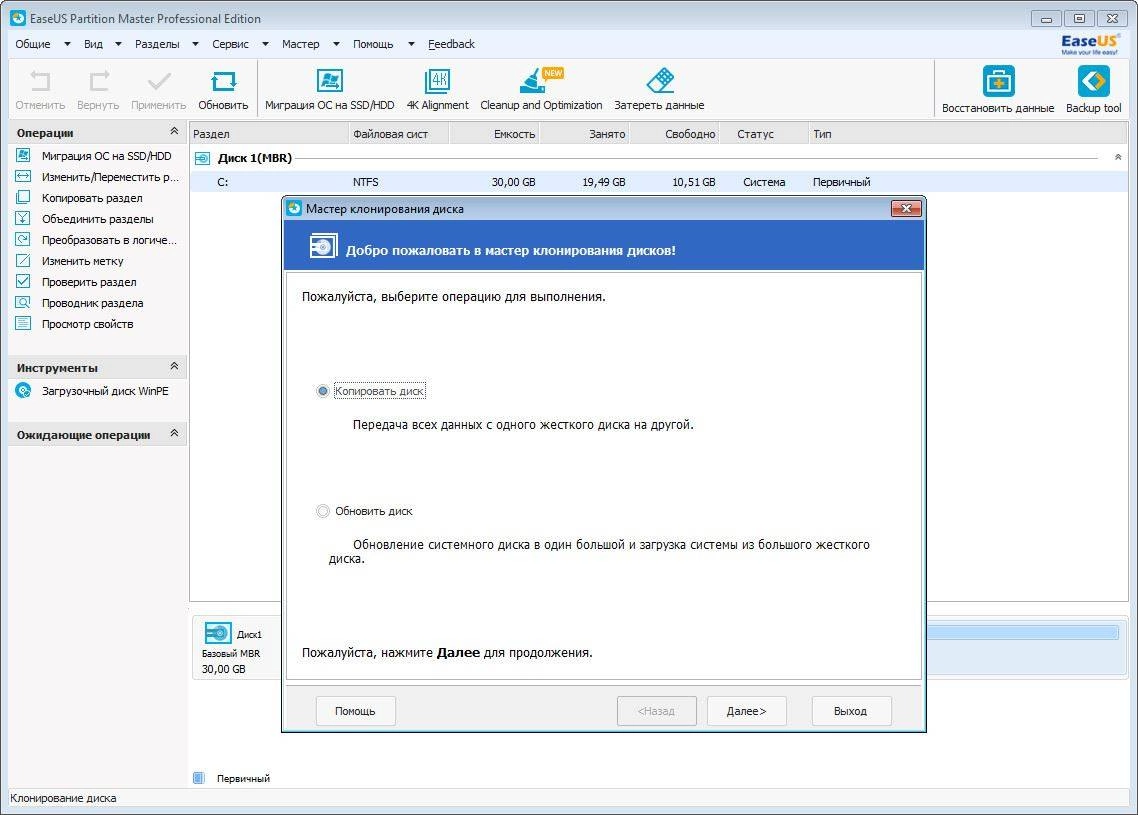Collapse the Ожидающие операции panel
1138x815 pixels.
point(174,433)
